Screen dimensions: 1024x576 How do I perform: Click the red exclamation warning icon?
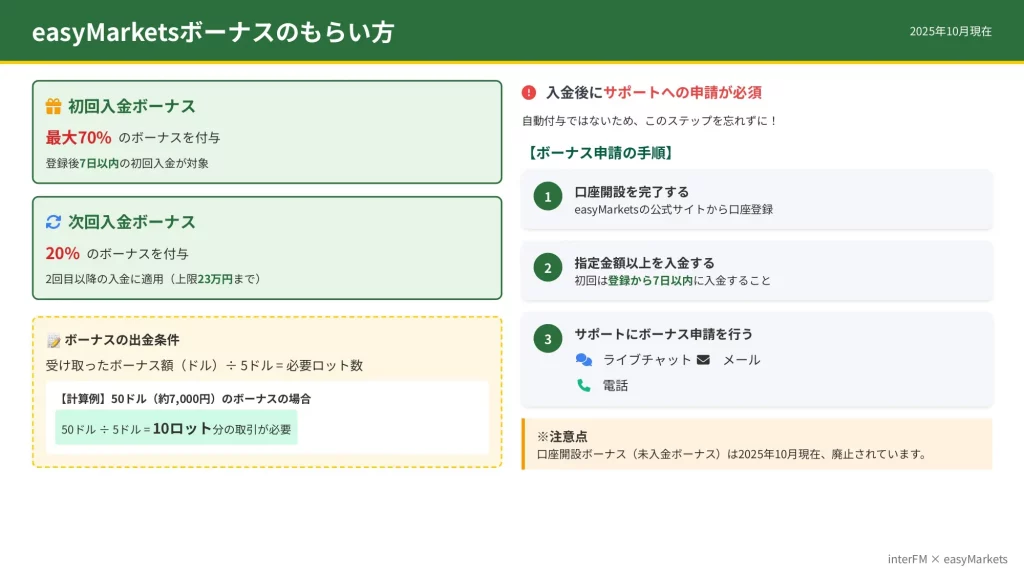point(529,93)
